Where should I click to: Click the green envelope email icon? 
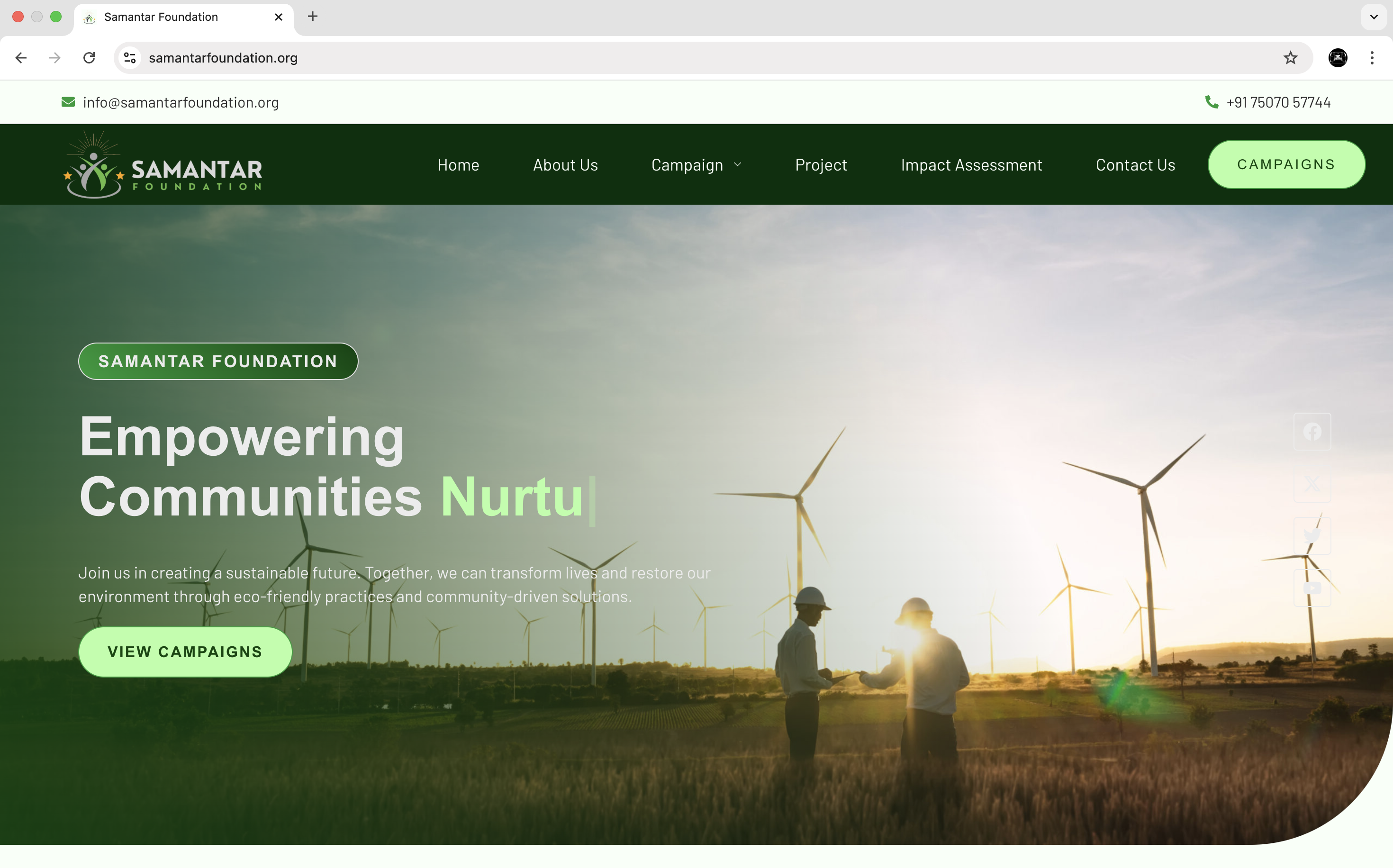click(x=68, y=102)
